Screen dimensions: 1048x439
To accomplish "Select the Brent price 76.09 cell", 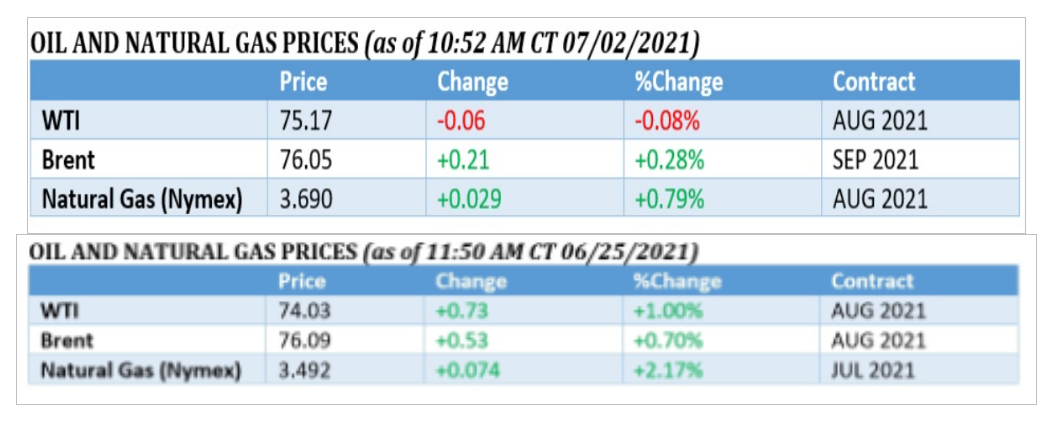I will click(304, 341).
